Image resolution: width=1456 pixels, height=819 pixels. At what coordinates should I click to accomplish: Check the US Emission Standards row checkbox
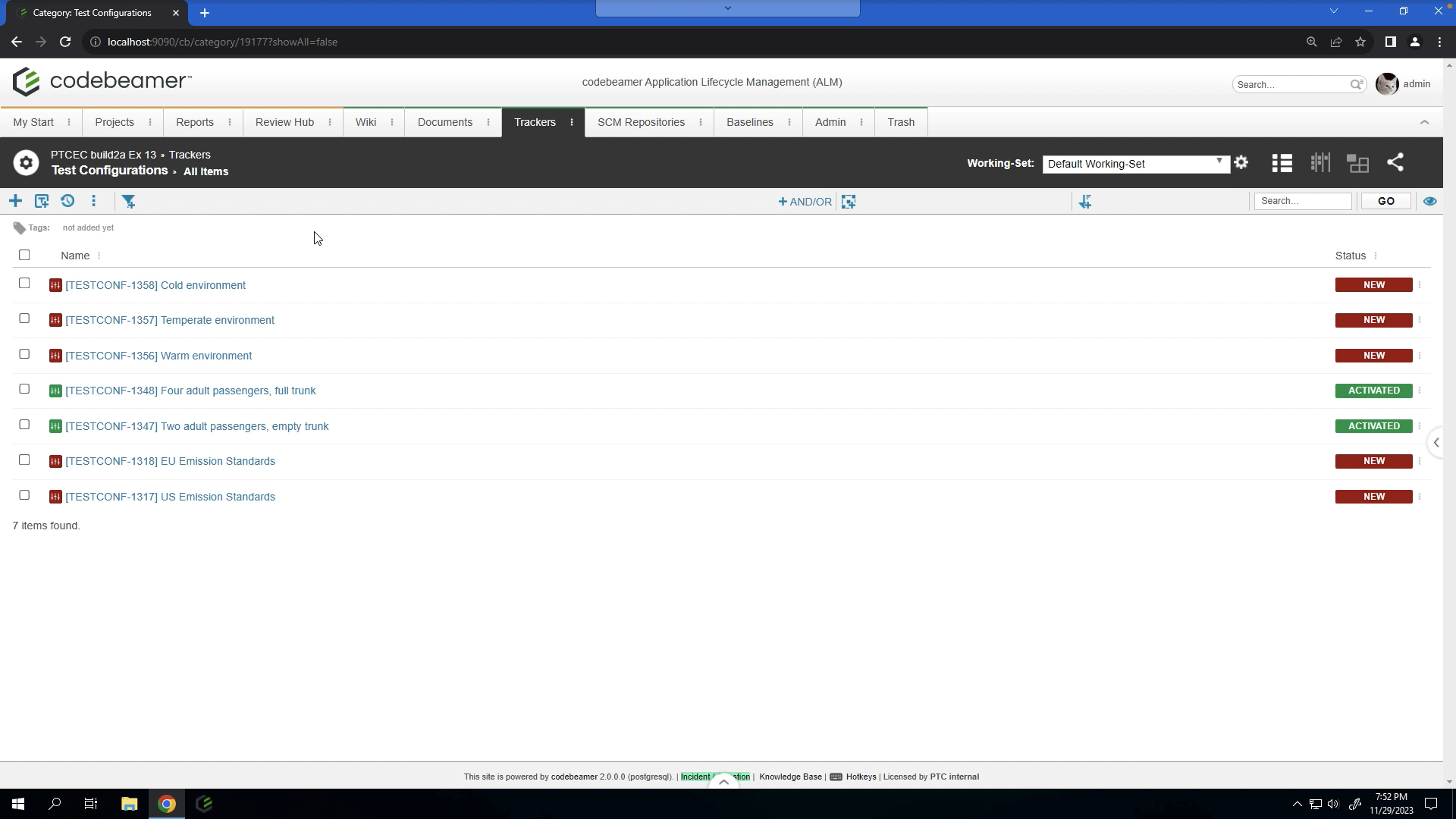coord(24,495)
